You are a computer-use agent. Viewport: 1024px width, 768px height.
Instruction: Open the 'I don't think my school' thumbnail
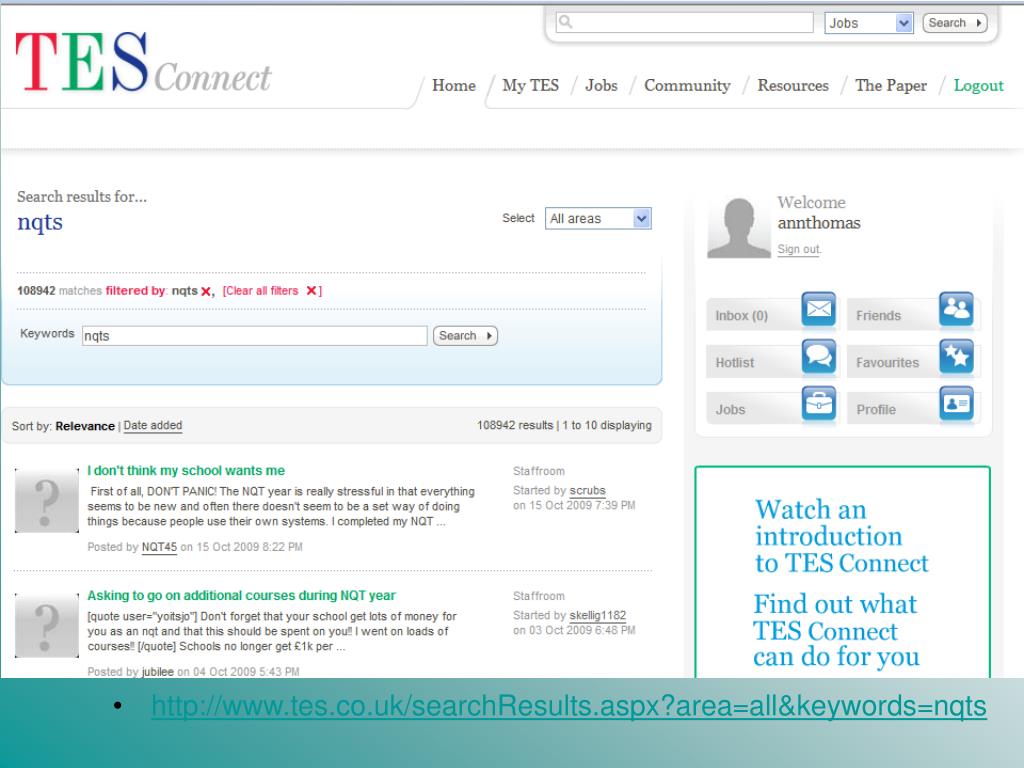(x=46, y=500)
